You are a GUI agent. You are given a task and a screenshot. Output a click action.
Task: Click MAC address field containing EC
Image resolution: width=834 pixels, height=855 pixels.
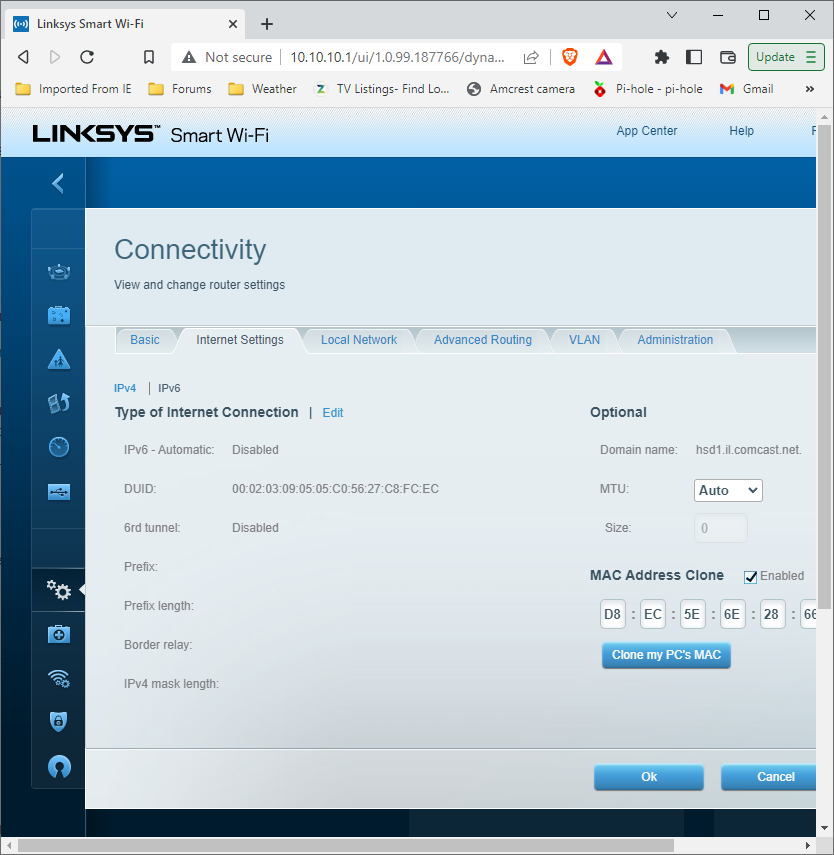(653, 614)
